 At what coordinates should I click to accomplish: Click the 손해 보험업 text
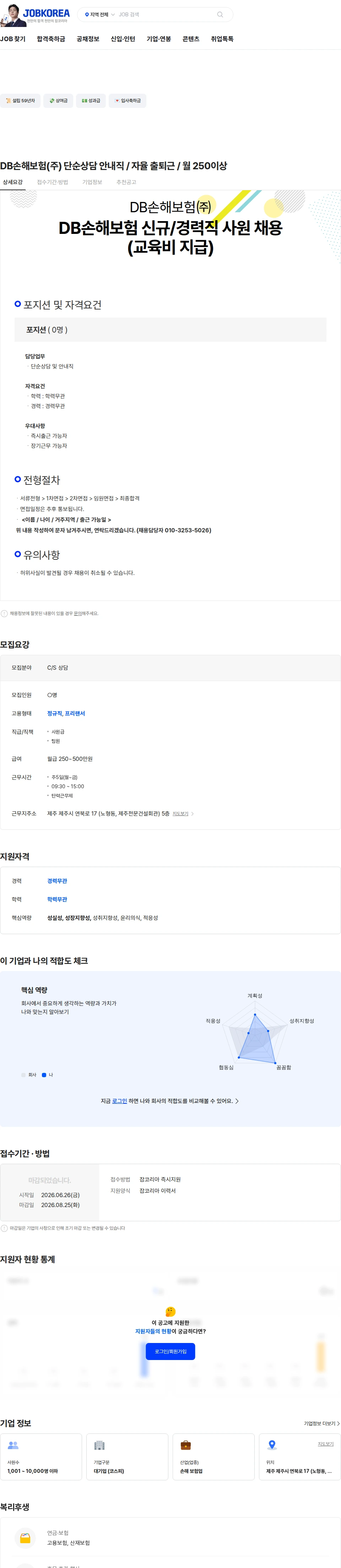[x=191, y=1471]
